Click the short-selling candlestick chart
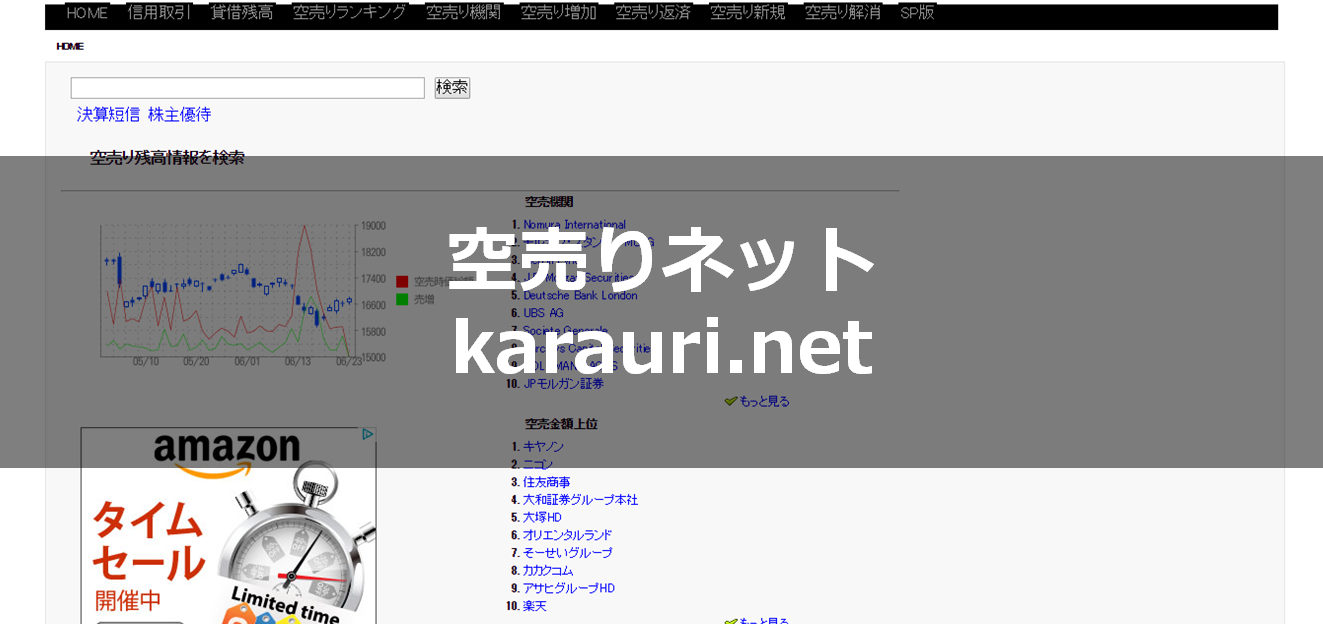 (230, 292)
